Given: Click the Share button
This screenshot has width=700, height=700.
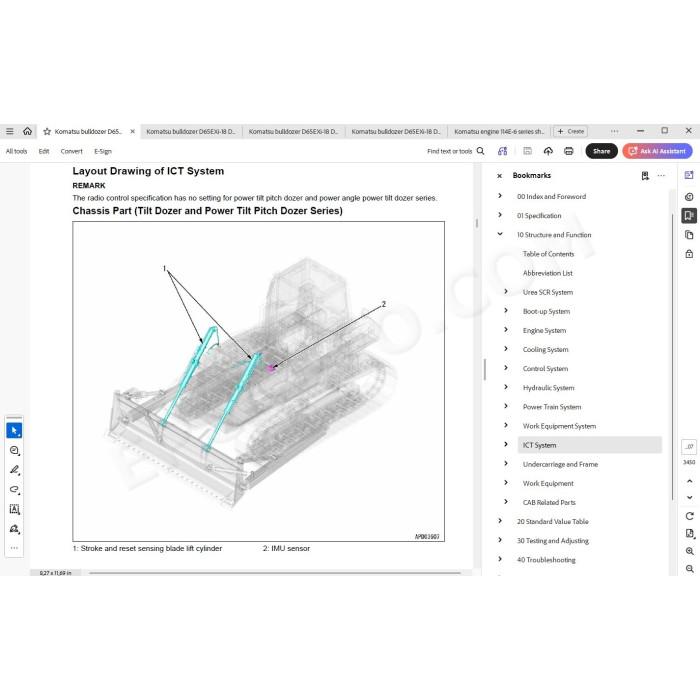Looking at the screenshot, I should pyautogui.click(x=601, y=151).
